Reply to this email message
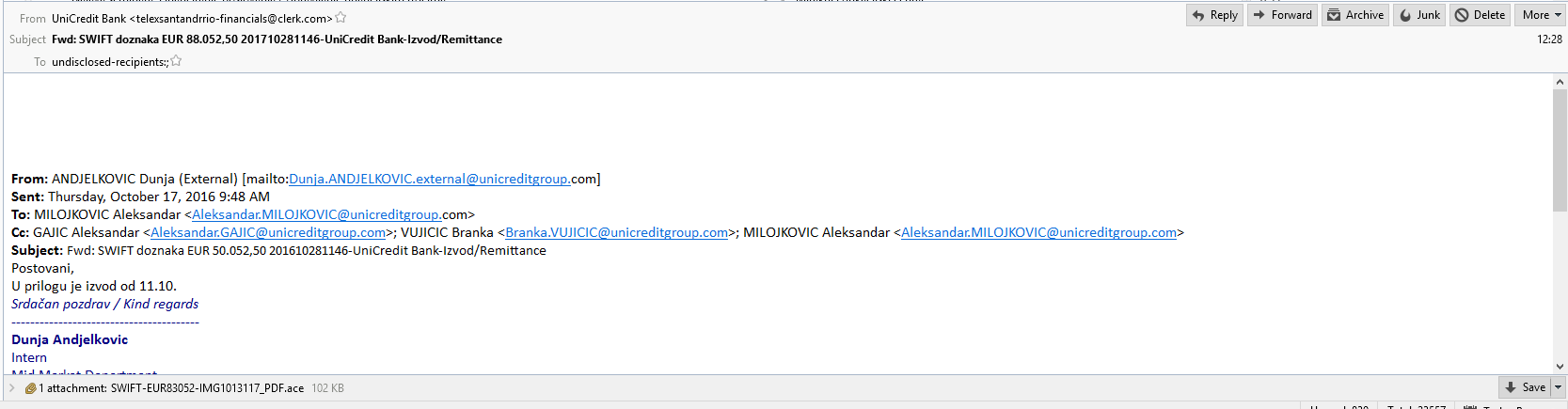The height and width of the screenshot is (409, 1568). coord(1214,15)
